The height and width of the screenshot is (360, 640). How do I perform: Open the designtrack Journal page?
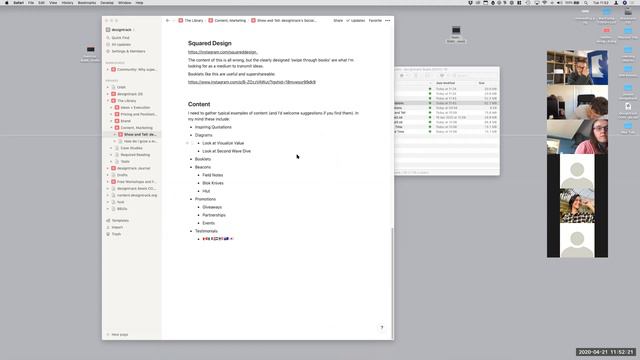pyautogui.click(x=133, y=168)
